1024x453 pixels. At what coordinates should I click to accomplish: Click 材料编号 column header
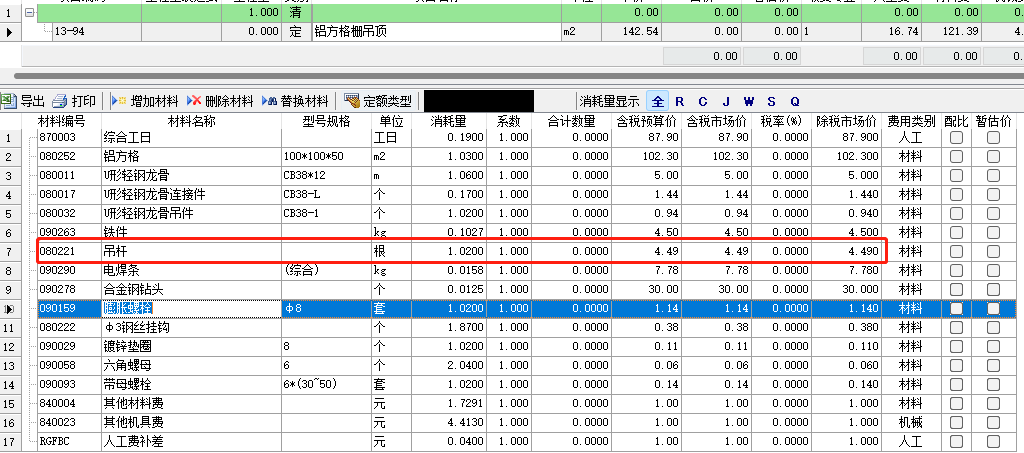click(62, 121)
